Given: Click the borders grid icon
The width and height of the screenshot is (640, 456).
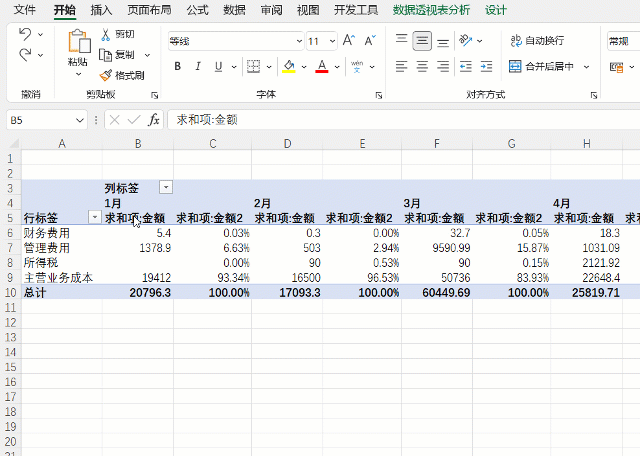Looking at the screenshot, I should [x=253, y=67].
